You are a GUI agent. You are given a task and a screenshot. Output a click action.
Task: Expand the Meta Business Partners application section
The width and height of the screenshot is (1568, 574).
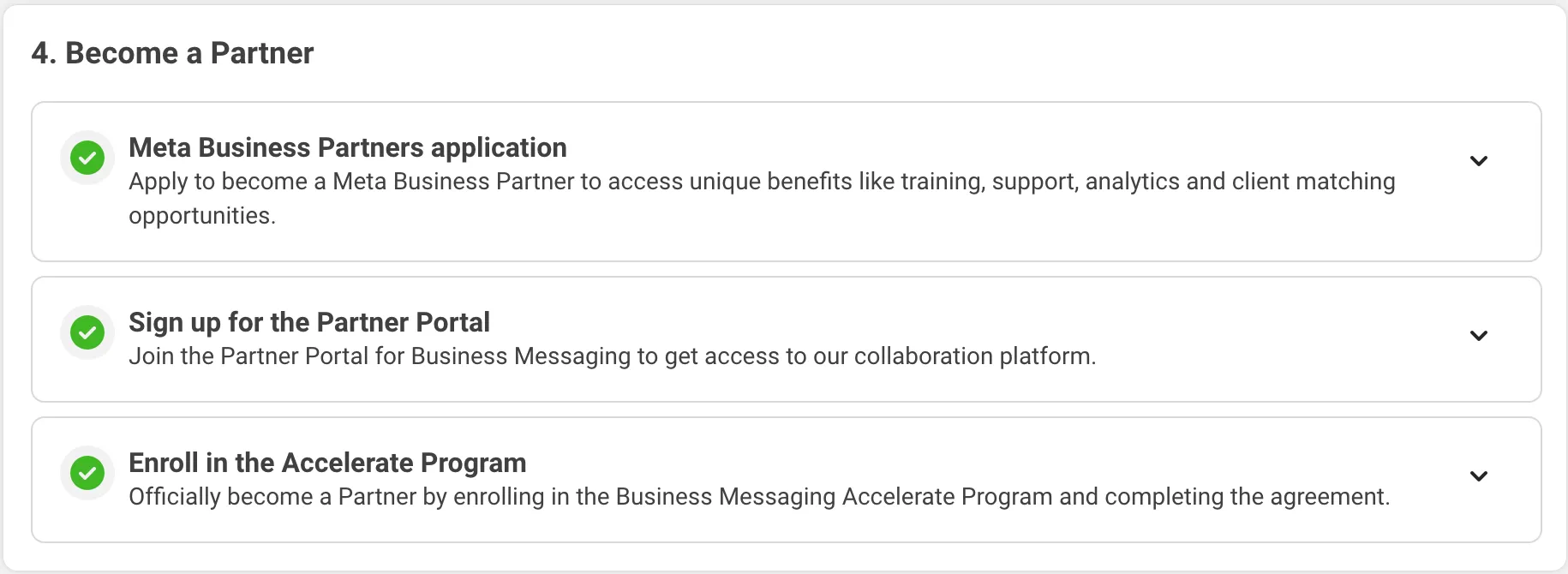1478,161
